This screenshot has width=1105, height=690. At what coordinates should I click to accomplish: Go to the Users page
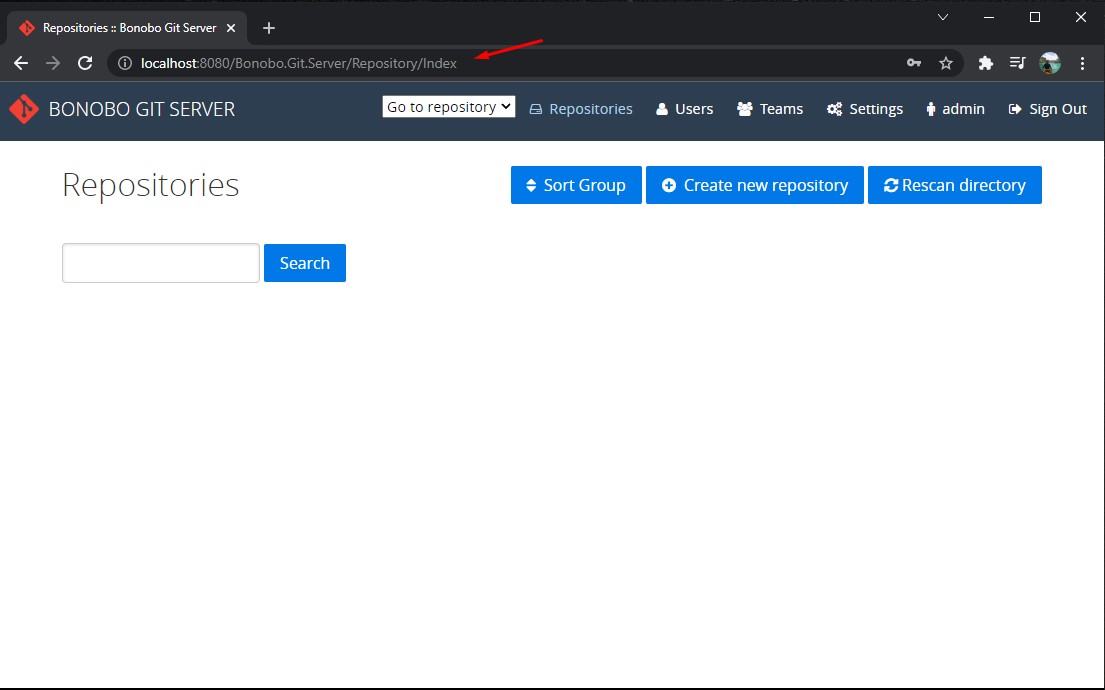tap(684, 109)
